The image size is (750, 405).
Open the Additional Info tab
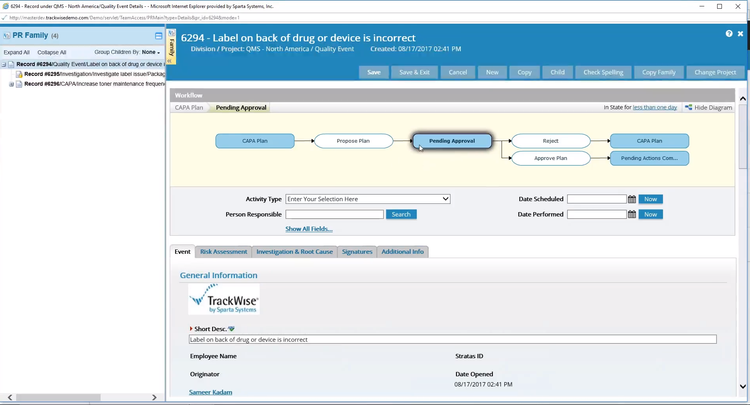click(x=402, y=252)
